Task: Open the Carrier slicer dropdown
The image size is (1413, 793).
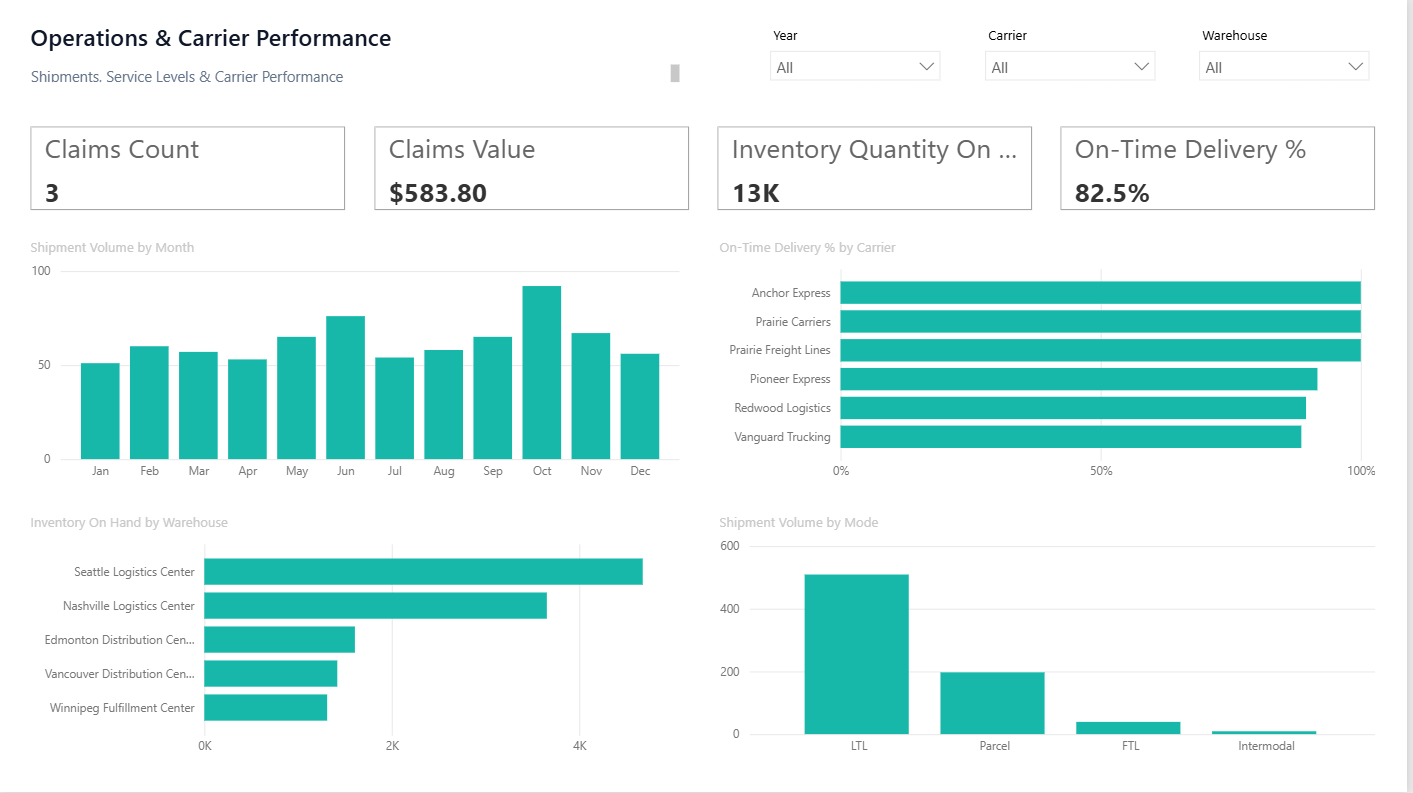Action: point(1070,67)
